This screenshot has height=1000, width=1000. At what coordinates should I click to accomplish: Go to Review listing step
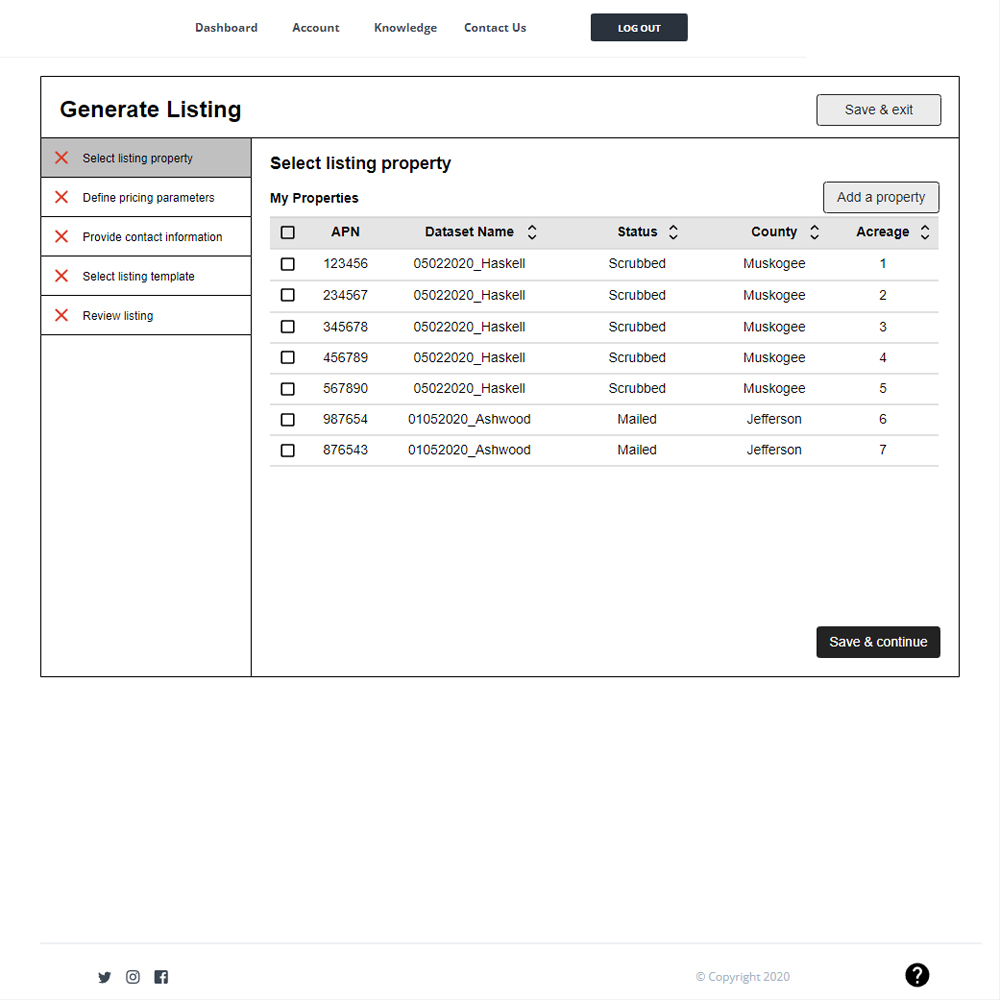146,315
